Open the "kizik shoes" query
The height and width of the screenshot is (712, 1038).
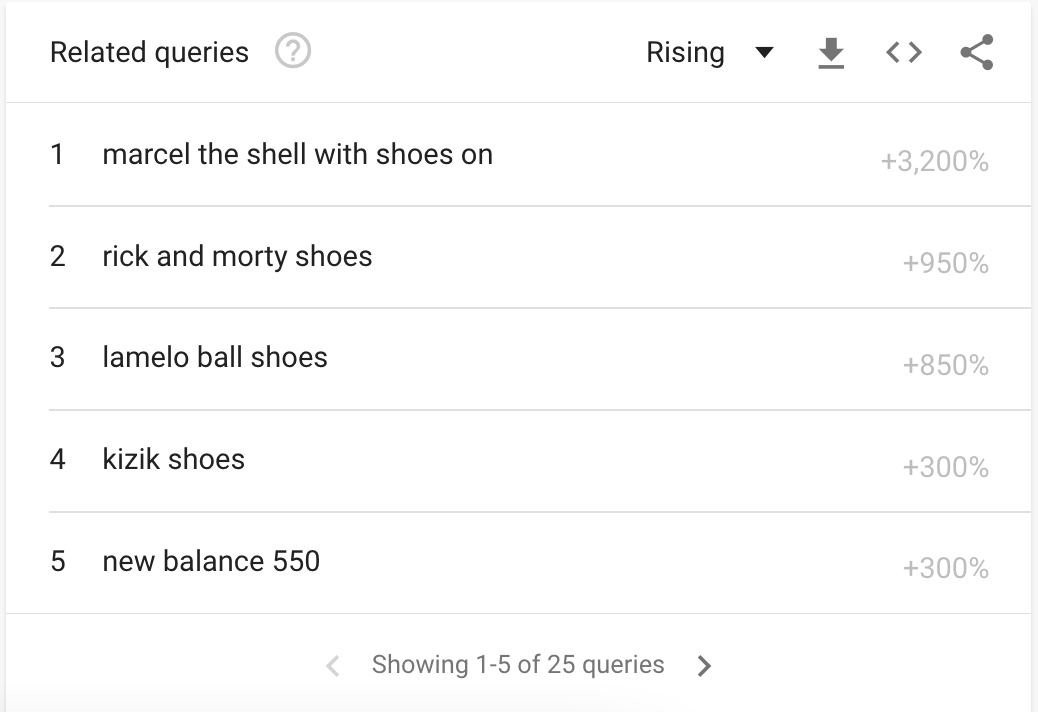(174, 460)
